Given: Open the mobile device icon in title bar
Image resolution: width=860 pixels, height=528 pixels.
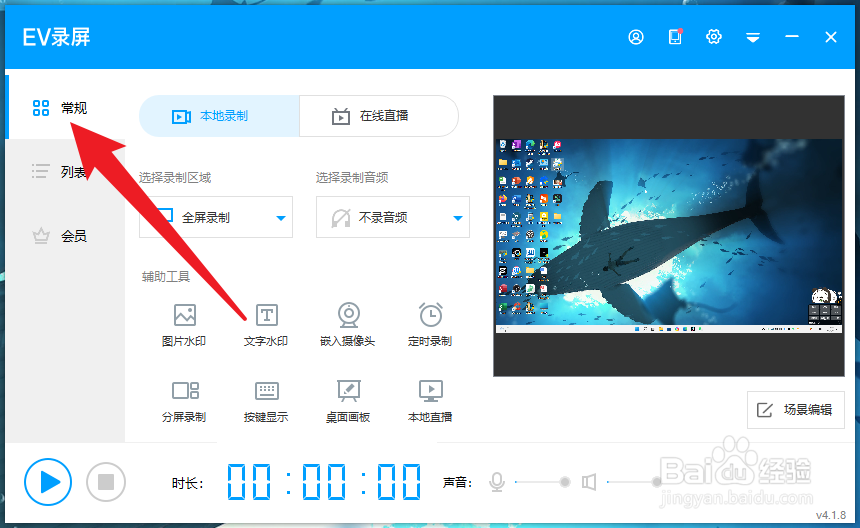Looking at the screenshot, I should point(675,37).
